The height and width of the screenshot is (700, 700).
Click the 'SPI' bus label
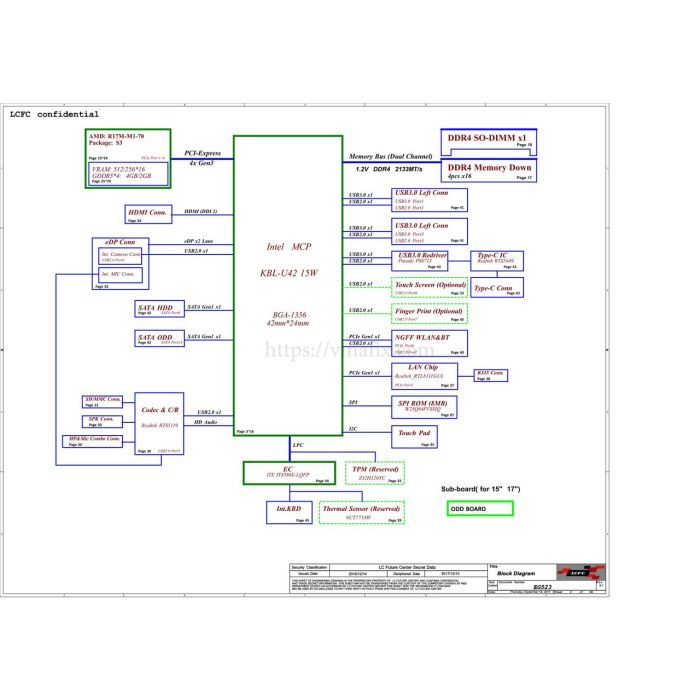click(x=353, y=403)
